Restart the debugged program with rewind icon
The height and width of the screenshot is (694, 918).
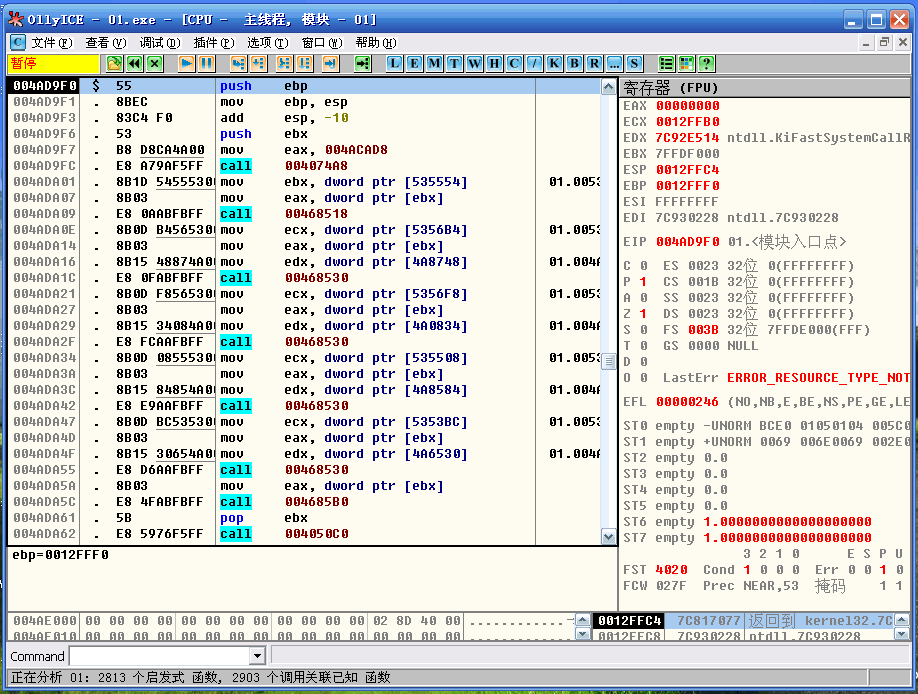coord(134,63)
